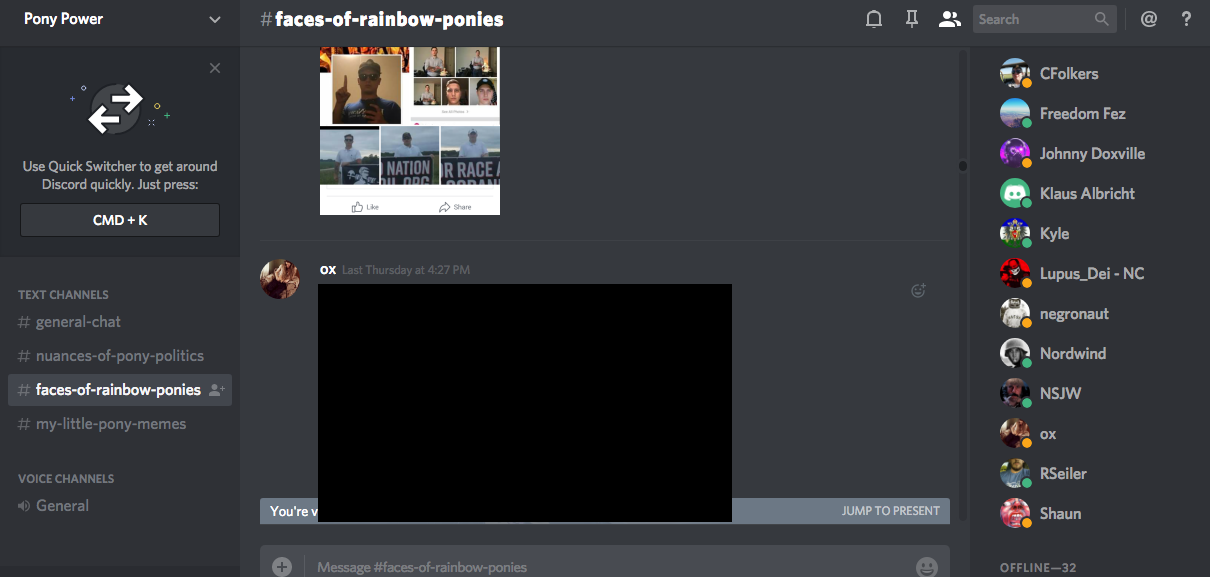Expand the Pony Power server dropdown
This screenshot has height=577, width=1210.
click(215, 19)
